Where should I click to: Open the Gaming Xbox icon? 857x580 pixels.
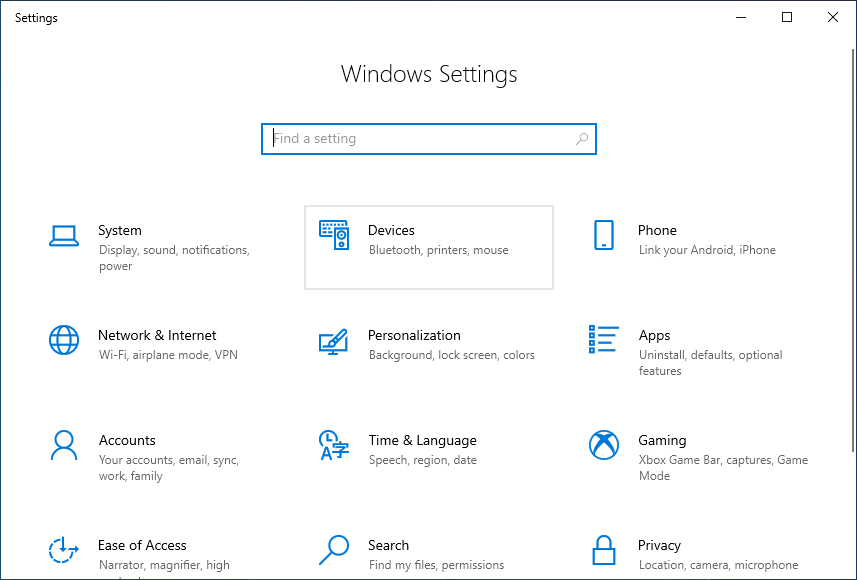pyautogui.click(x=604, y=445)
